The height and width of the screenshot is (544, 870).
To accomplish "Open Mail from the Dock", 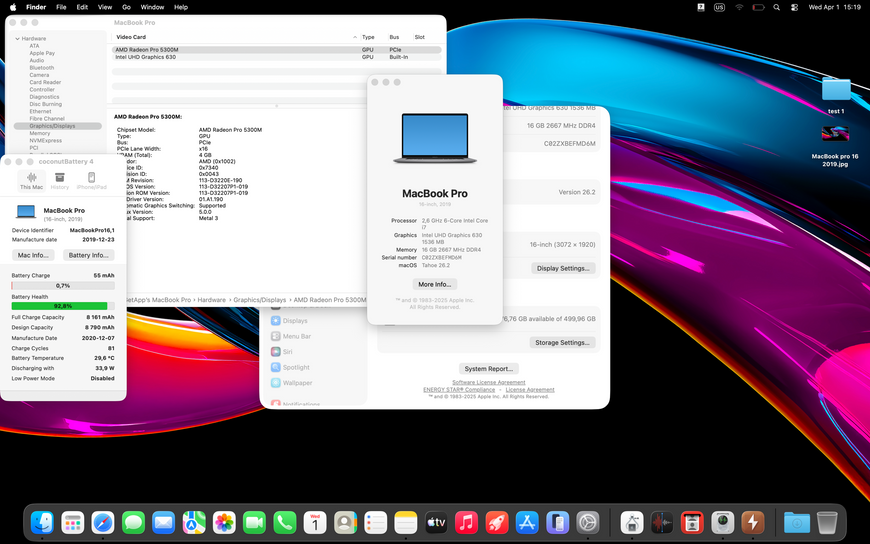I will pyautogui.click(x=164, y=522).
